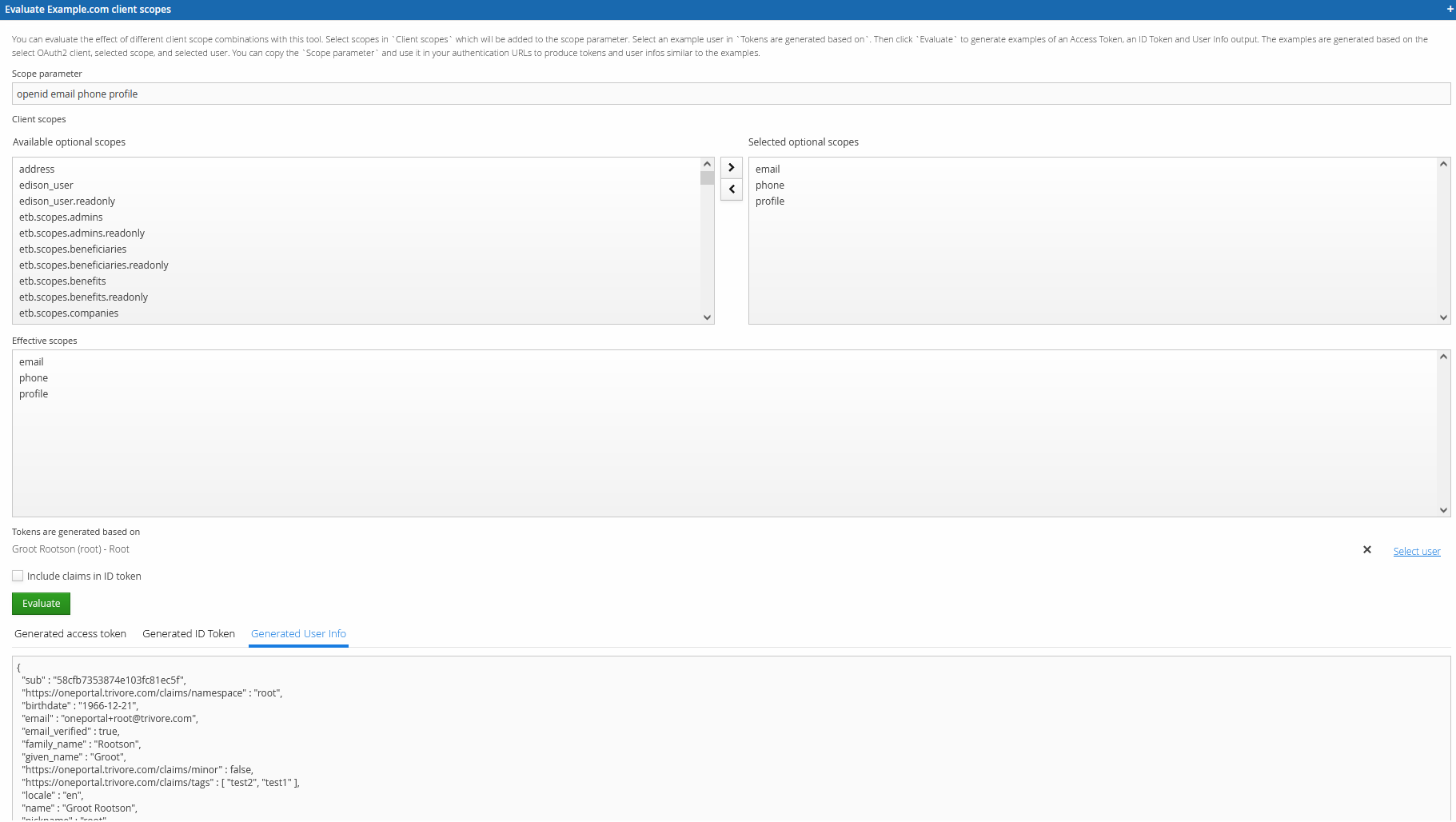The image size is (1456, 822).
Task: Switch to Generated access token tab
Action: coord(70,634)
